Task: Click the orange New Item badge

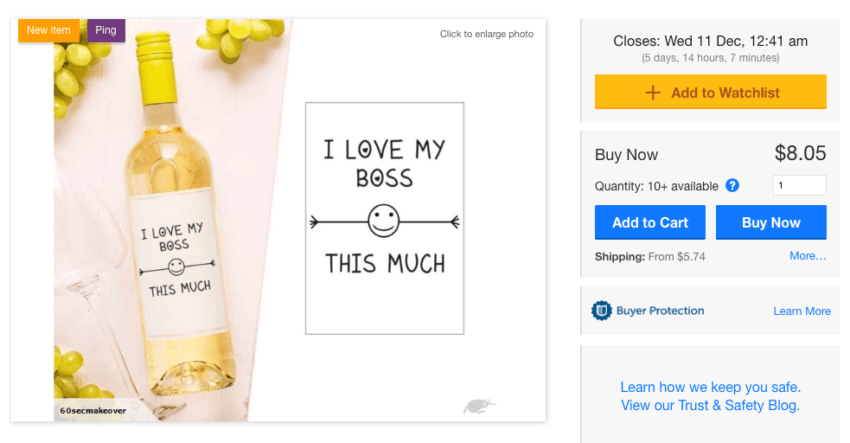Action: (x=48, y=30)
